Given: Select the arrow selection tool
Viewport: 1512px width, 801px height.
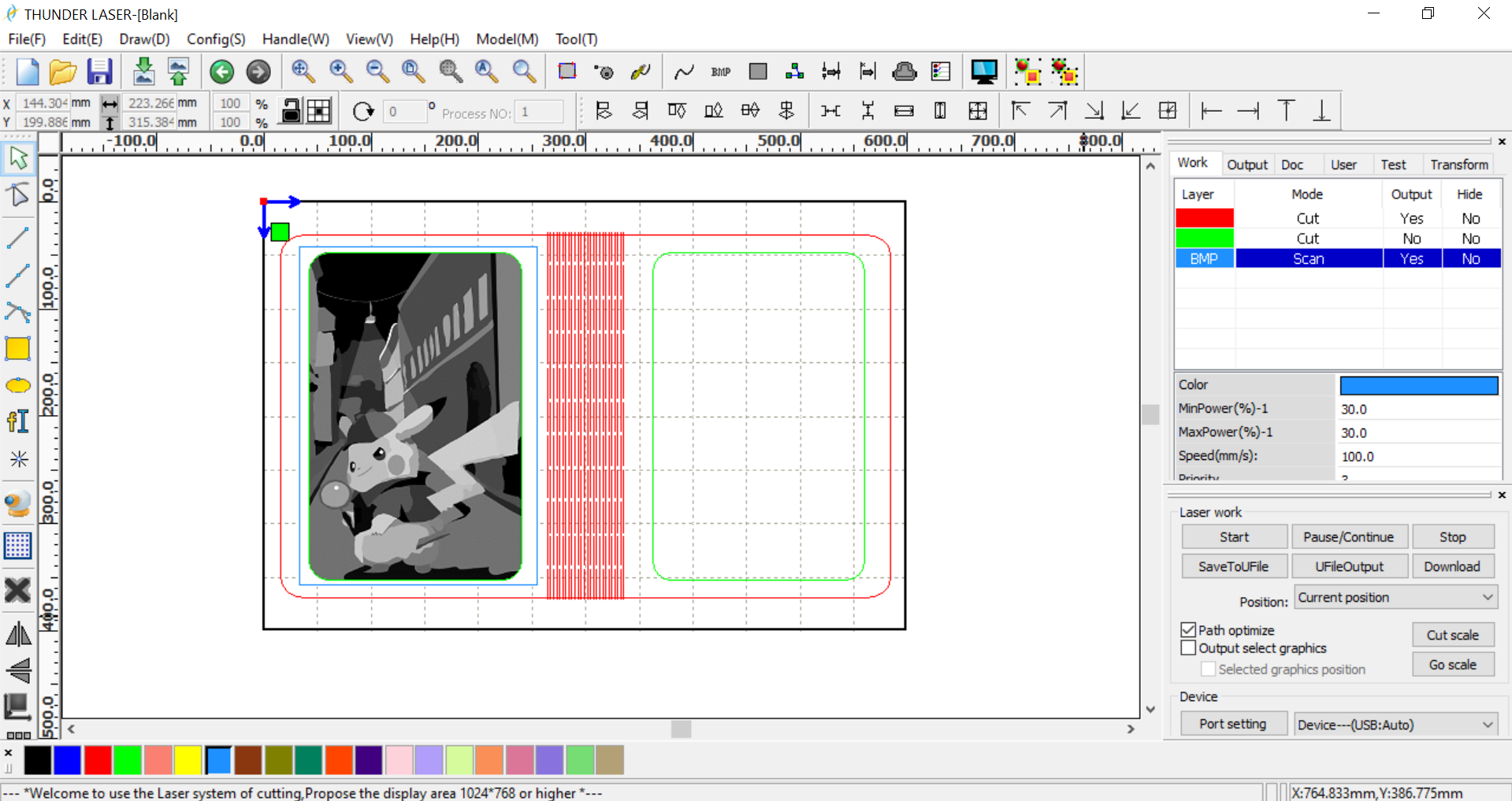Looking at the screenshot, I should [x=18, y=158].
